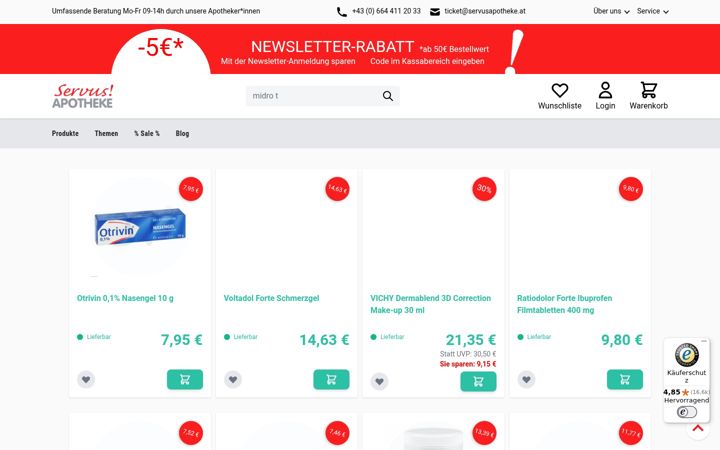Click the 9,80 € badge on Ratiodolor
The image size is (720, 450).
pos(630,189)
